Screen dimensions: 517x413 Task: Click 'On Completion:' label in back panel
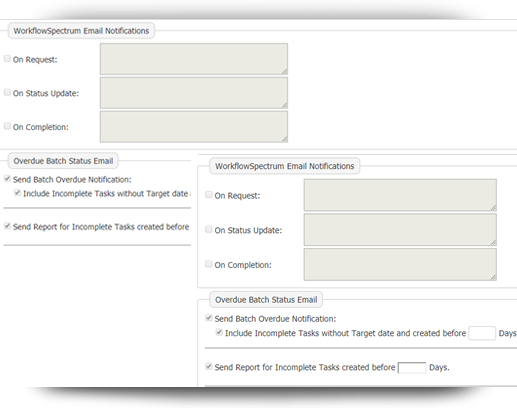coord(41,127)
